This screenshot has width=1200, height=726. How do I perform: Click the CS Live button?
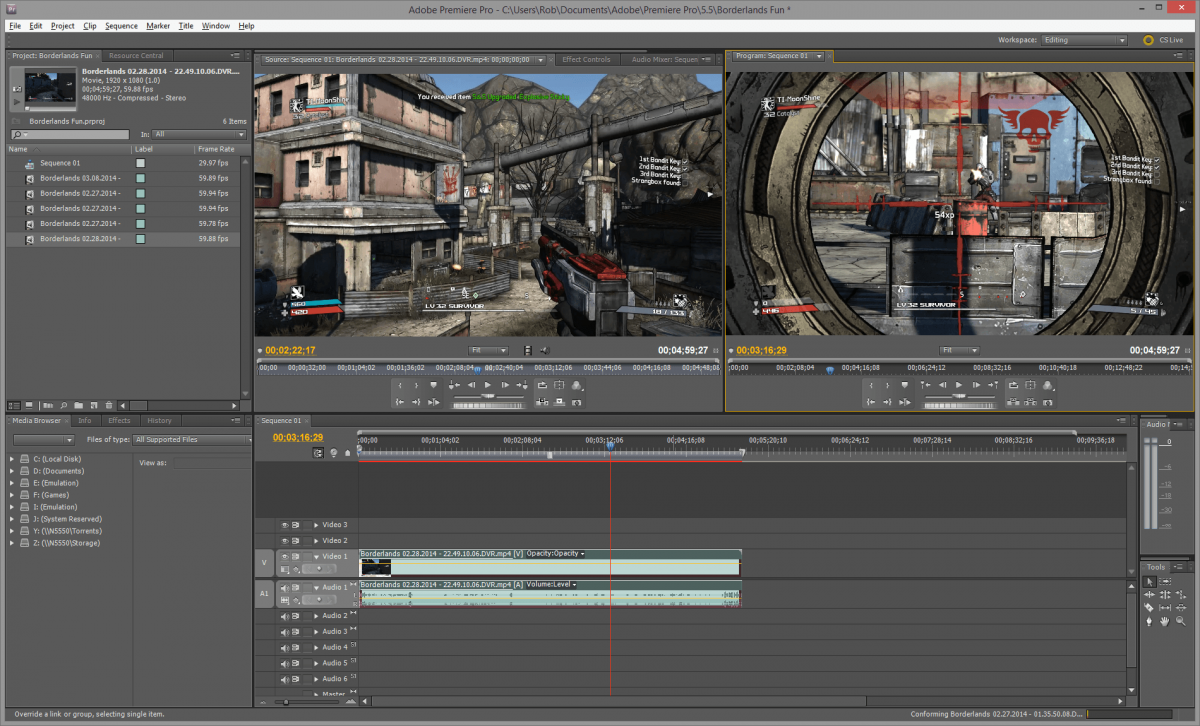(x=1163, y=40)
